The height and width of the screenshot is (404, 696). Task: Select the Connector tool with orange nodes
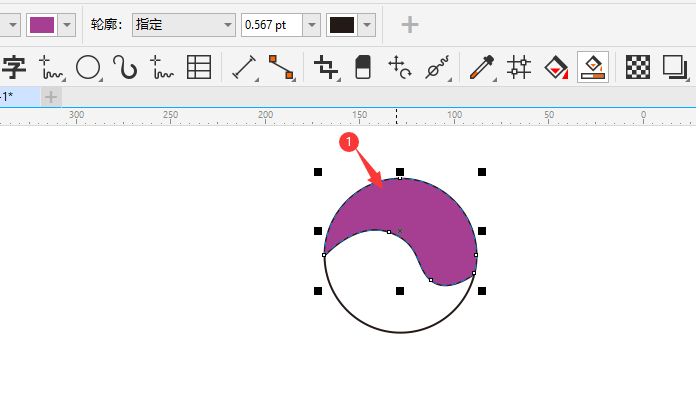pos(281,67)
